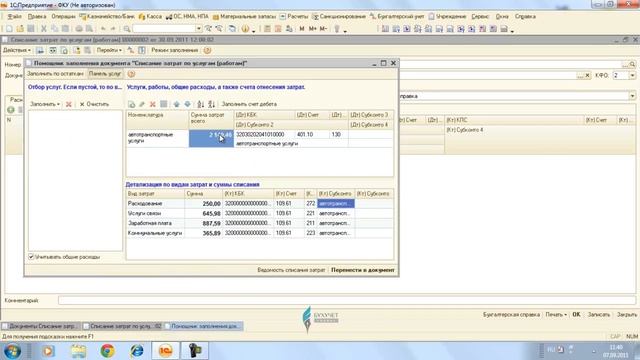Sort descending in services table toolbar
Image resolution: width=640 pixels, height=360 pixels.
(x=211, y=104)
